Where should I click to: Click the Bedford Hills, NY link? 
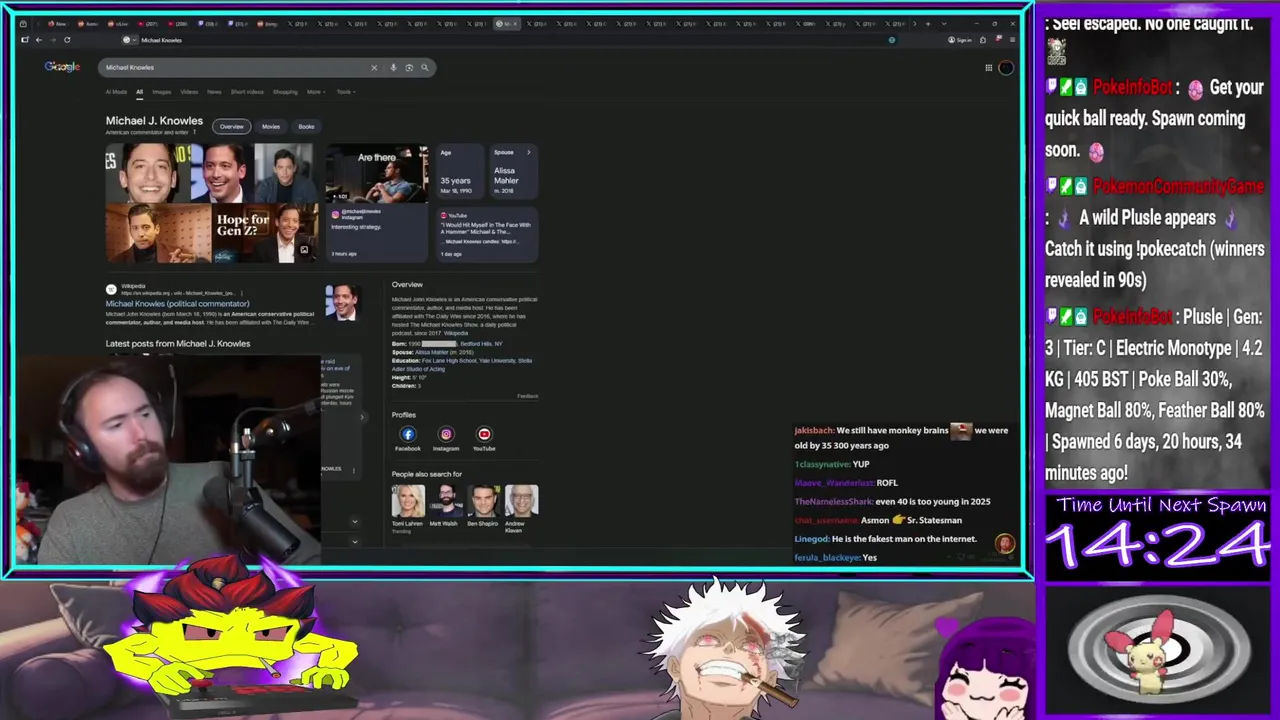tap(481, 344)
